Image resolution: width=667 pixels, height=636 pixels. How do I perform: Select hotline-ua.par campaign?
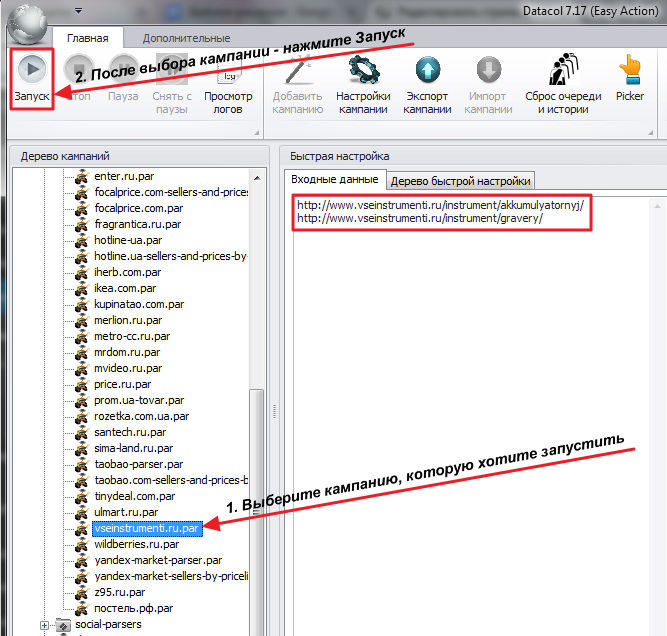coord(128,240)
